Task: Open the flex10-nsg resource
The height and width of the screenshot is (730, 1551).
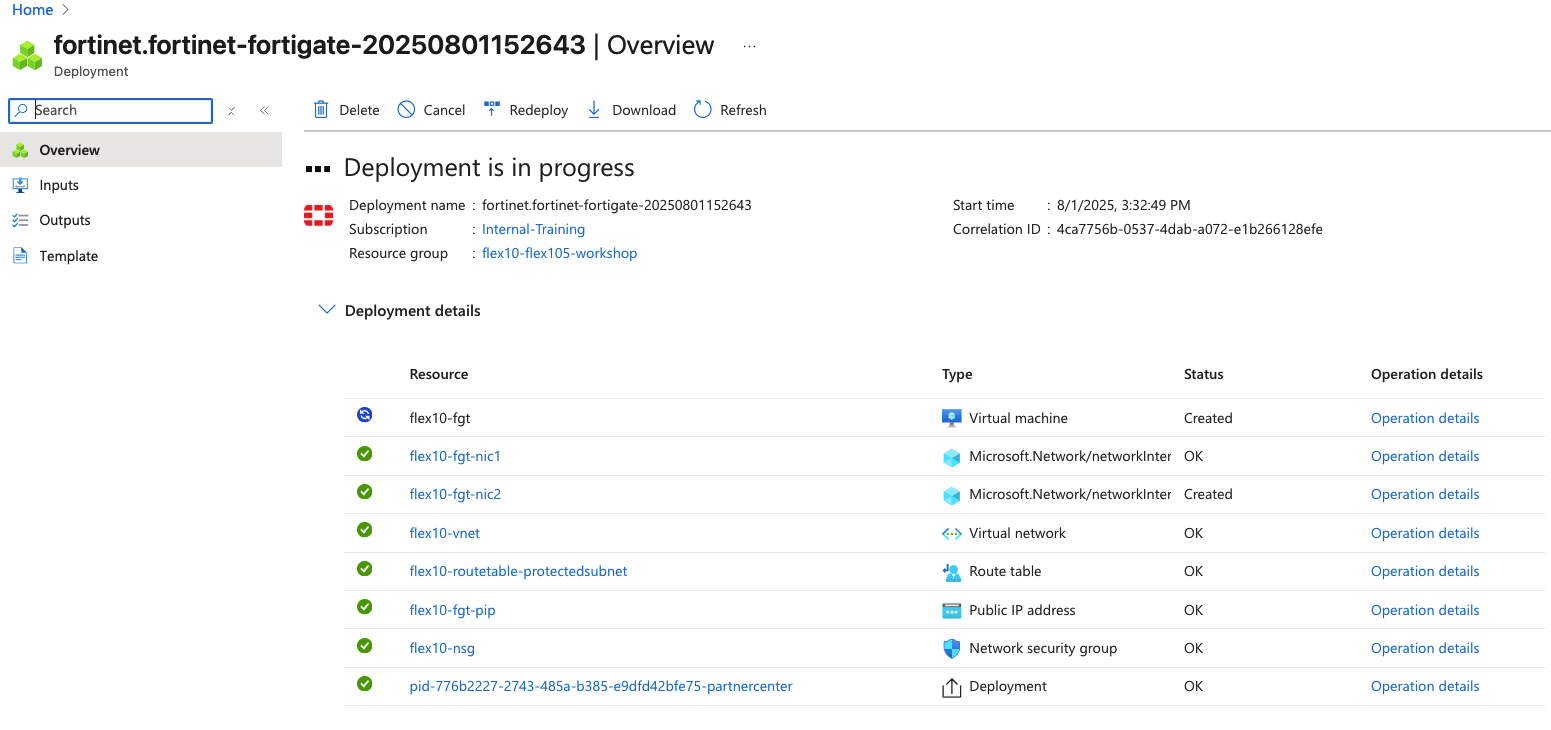Action: click(442, 648)
